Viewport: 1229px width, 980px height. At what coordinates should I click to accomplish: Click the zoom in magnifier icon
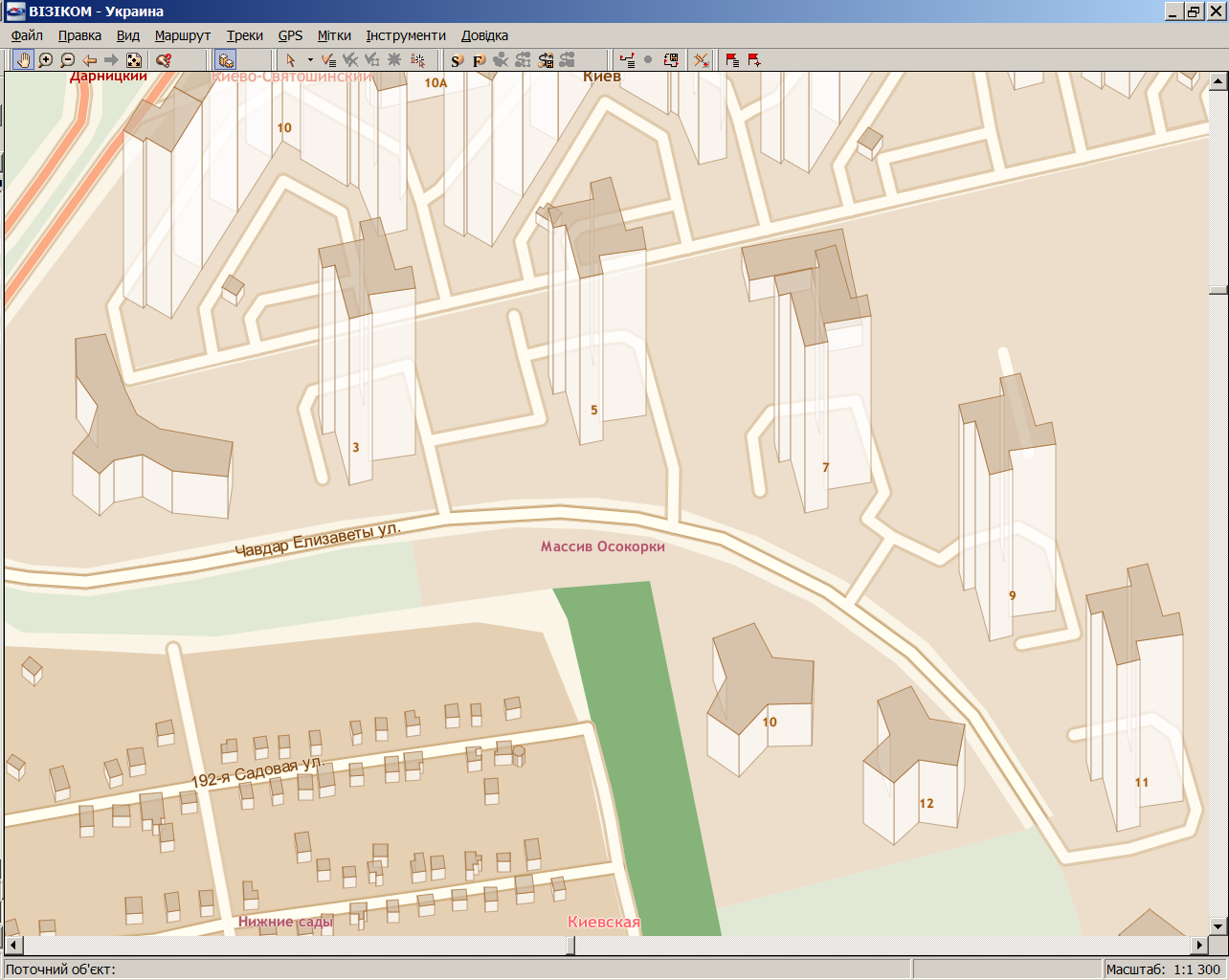click(x=45, y=60)
